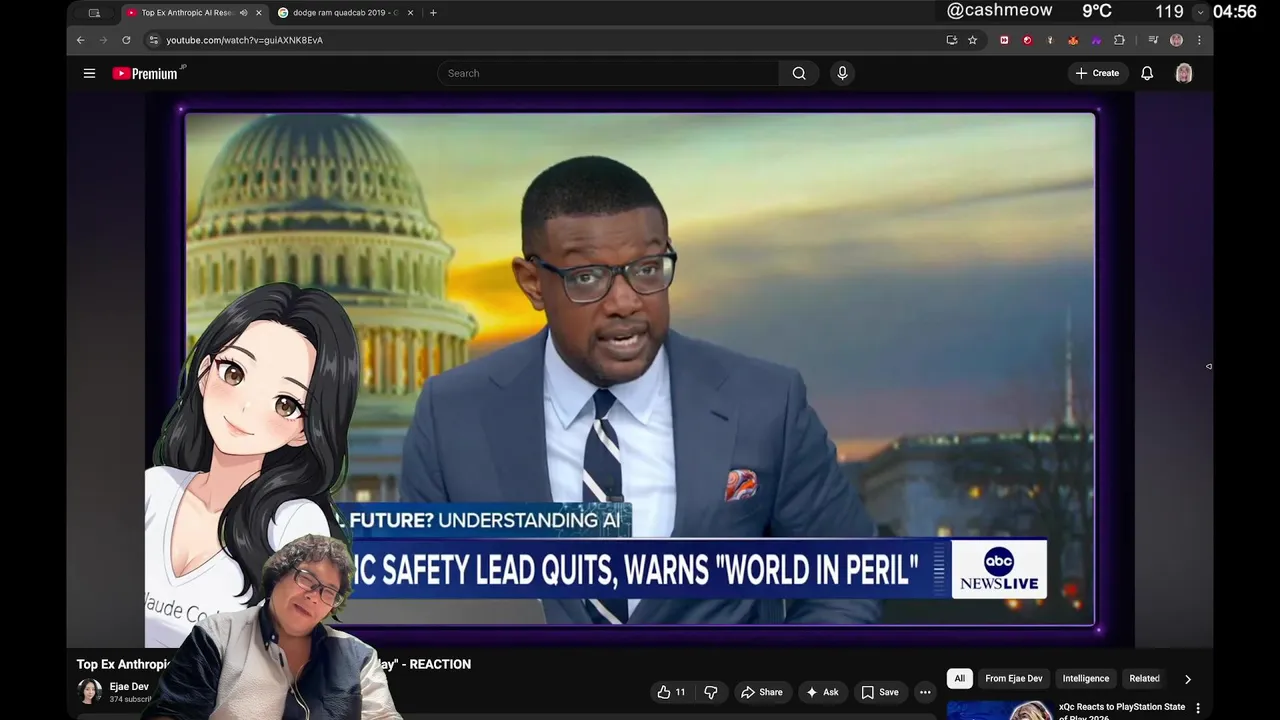Dislike the video with thumbs-down

coord(711,692)
